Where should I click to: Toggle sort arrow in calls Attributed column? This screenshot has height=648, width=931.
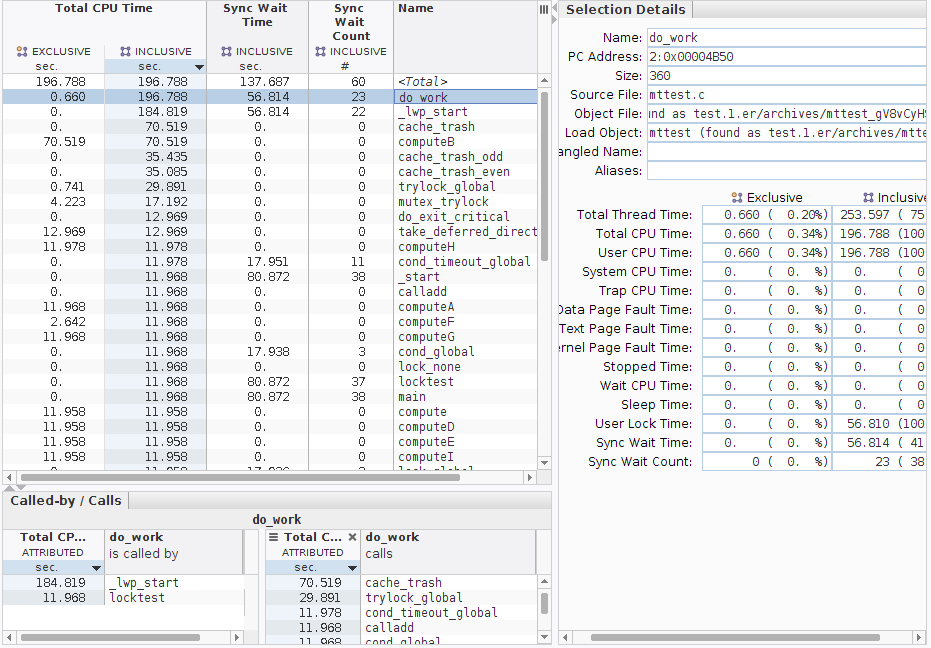click(352, 568)
